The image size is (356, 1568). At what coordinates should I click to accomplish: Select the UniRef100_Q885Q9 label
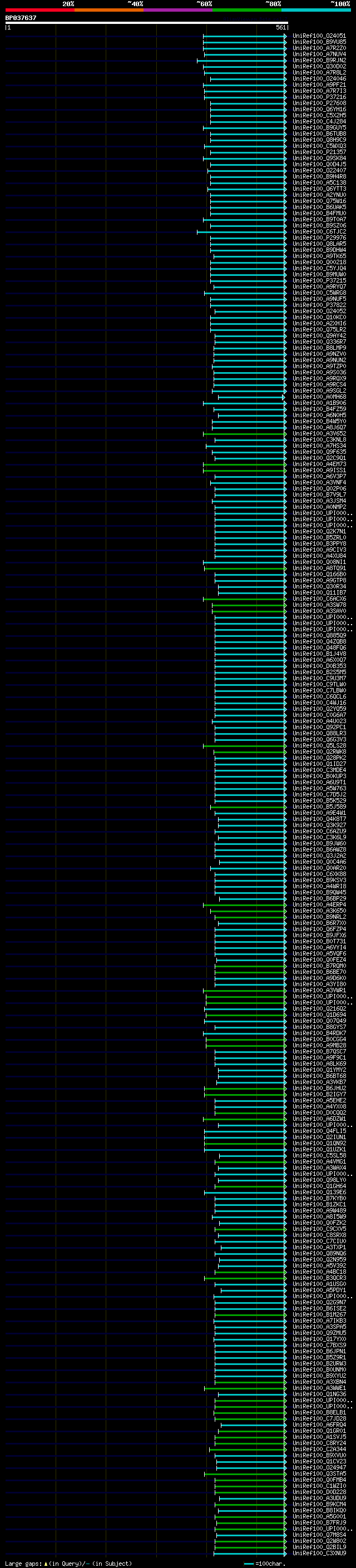point(319,635)
